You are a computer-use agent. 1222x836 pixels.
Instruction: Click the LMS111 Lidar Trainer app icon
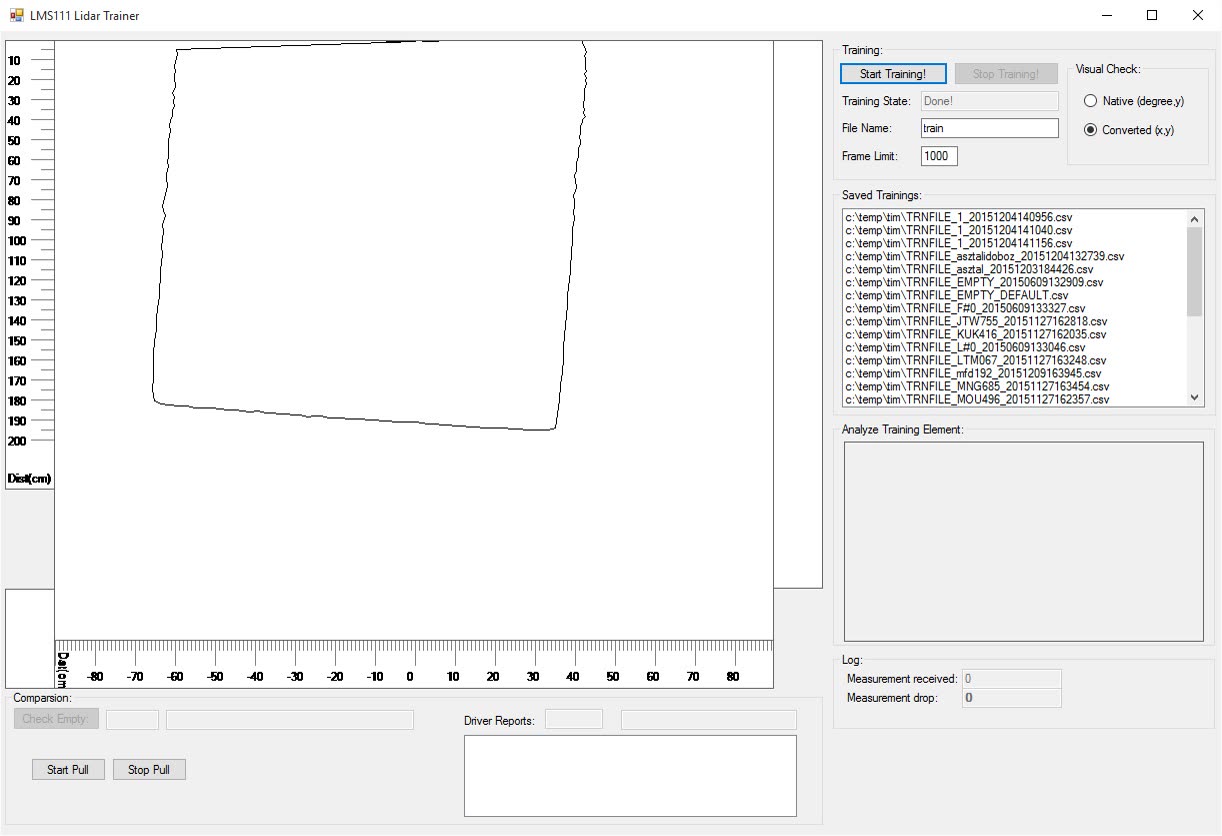click(16, 15)
